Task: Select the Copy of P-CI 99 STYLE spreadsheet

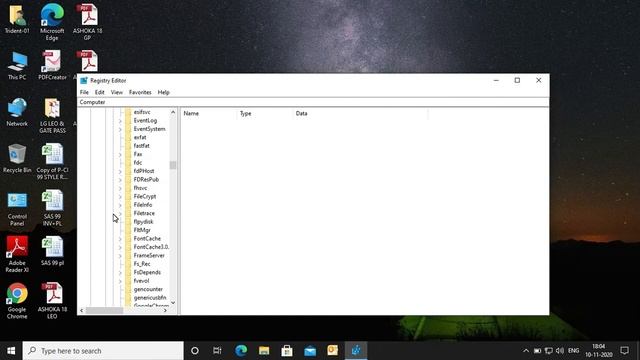Action: tap(52, 162)
